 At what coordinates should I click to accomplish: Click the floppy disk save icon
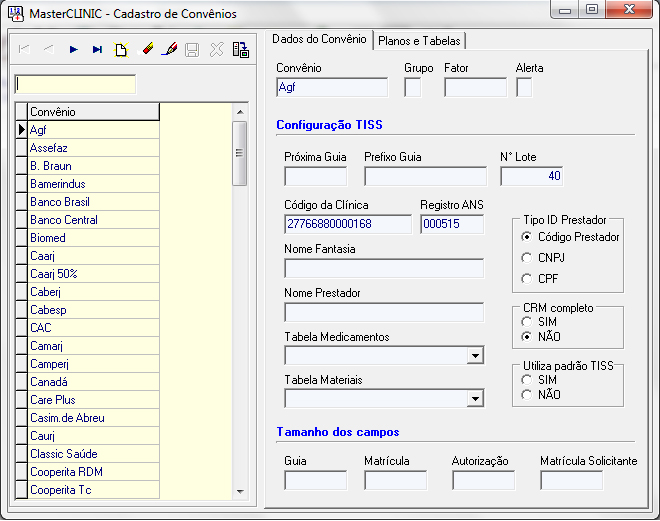[192, 50]
